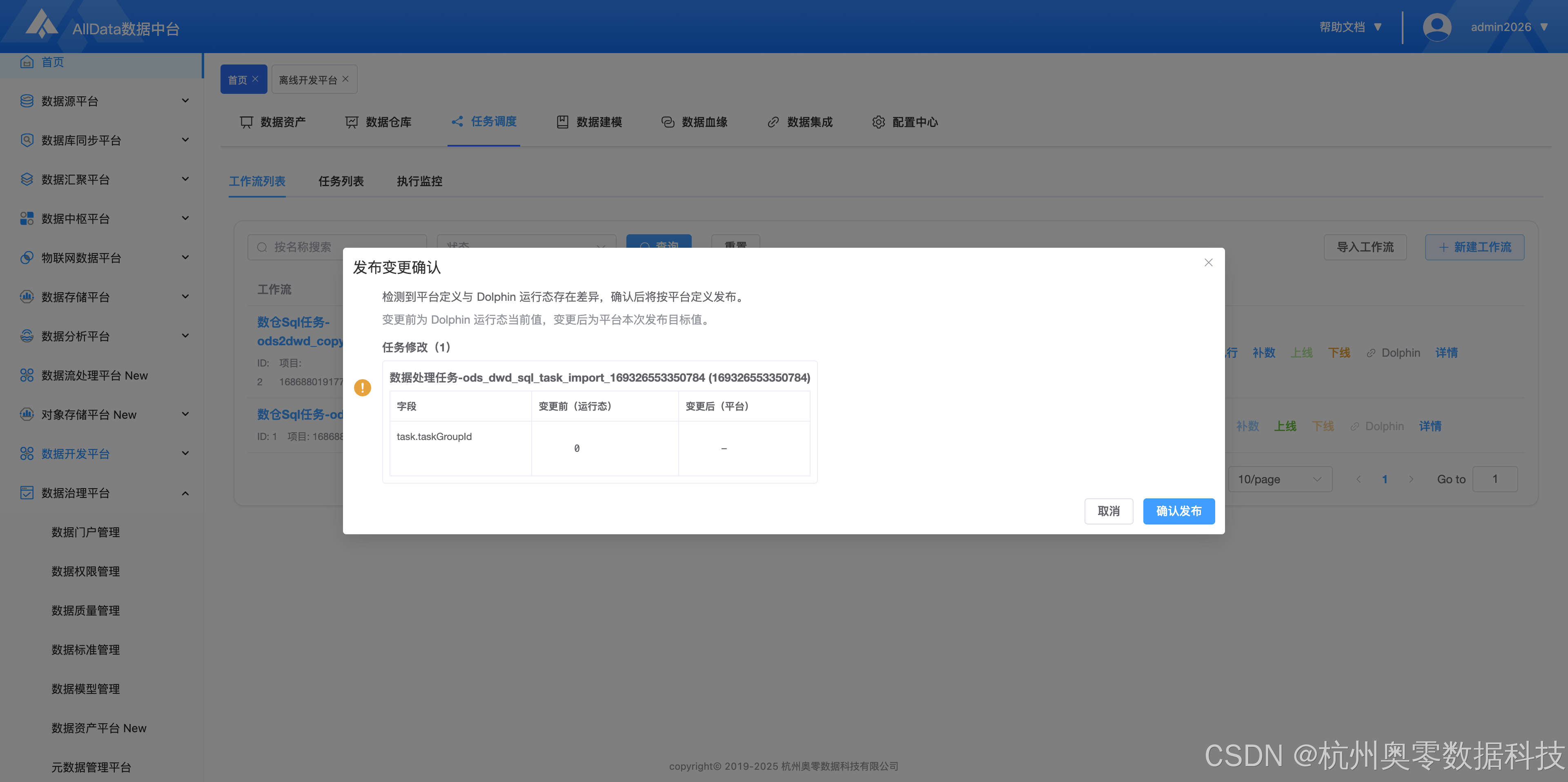Click the 数据汇聚平台 layers icon
1568x782 pixels.
pos(27,180)
